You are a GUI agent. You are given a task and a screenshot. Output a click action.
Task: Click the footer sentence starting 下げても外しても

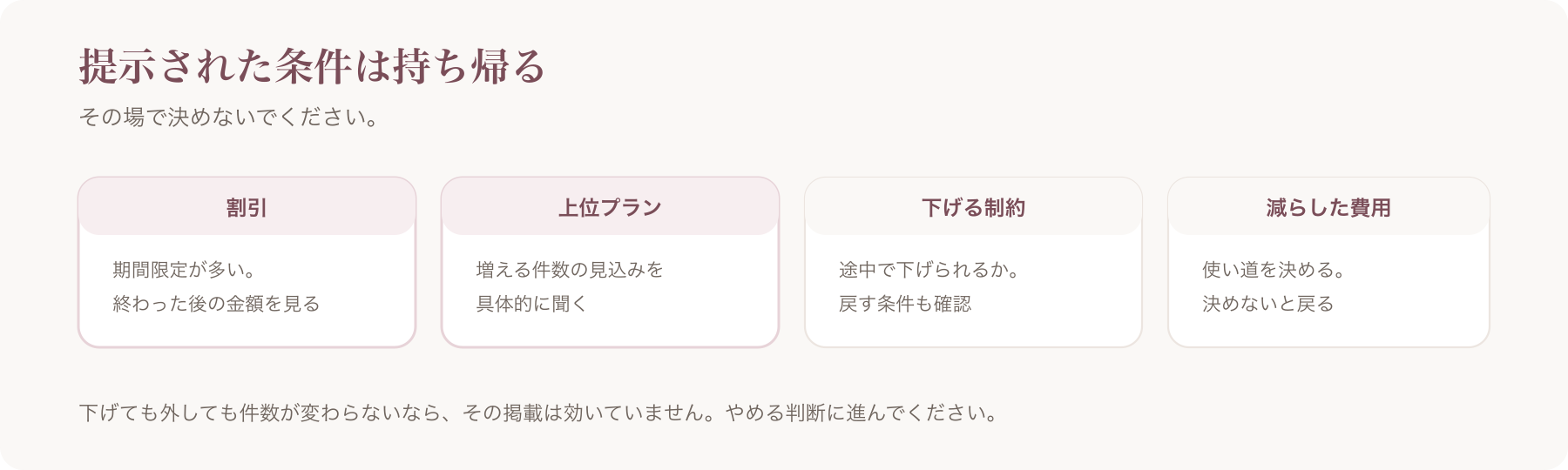click(x=538, y=413)
